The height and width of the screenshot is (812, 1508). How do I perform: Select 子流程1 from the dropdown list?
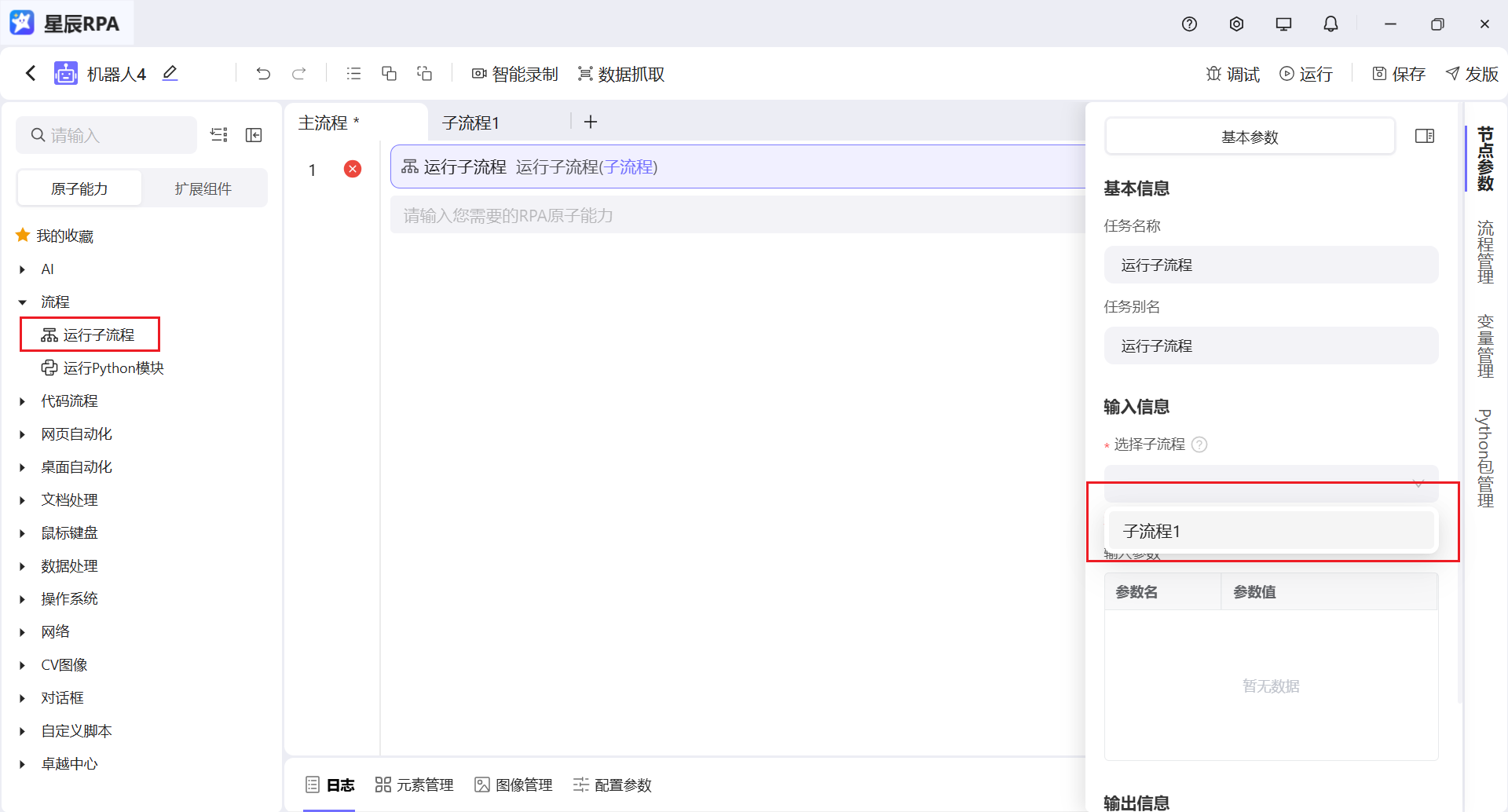pos(1269,530)
